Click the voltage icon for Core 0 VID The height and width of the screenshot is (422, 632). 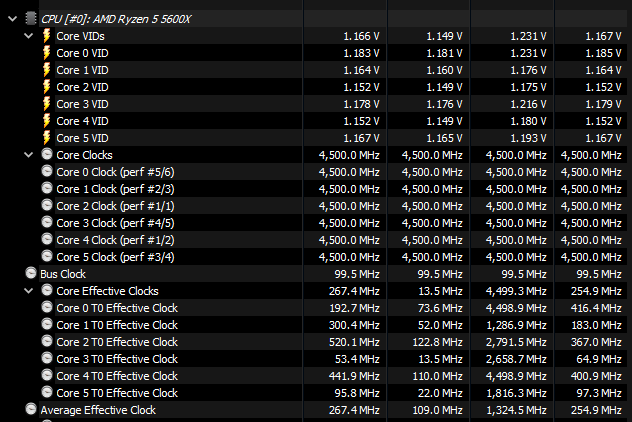pyautogui.click(x=47, y=53)
